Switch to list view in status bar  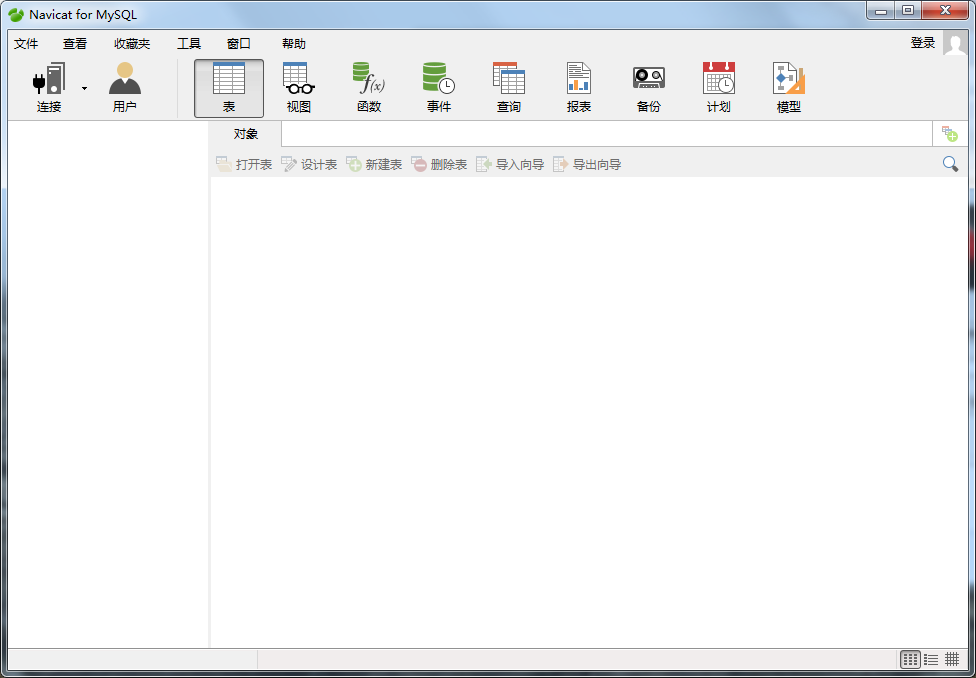point(931,659)
